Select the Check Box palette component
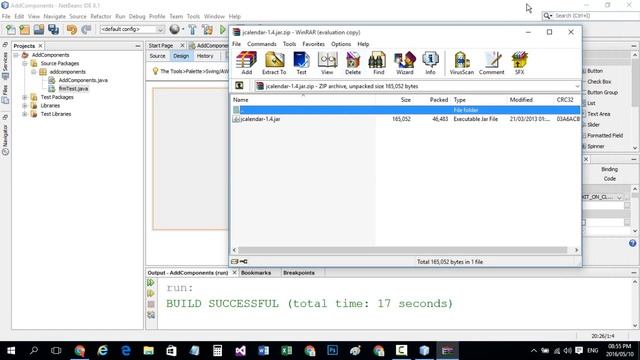Image resolution: width=640 pixels, height=360 pixels. [599, 82]
